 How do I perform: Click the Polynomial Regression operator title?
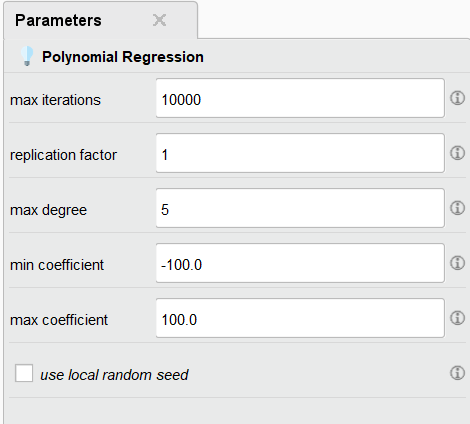tap(123, 57)
